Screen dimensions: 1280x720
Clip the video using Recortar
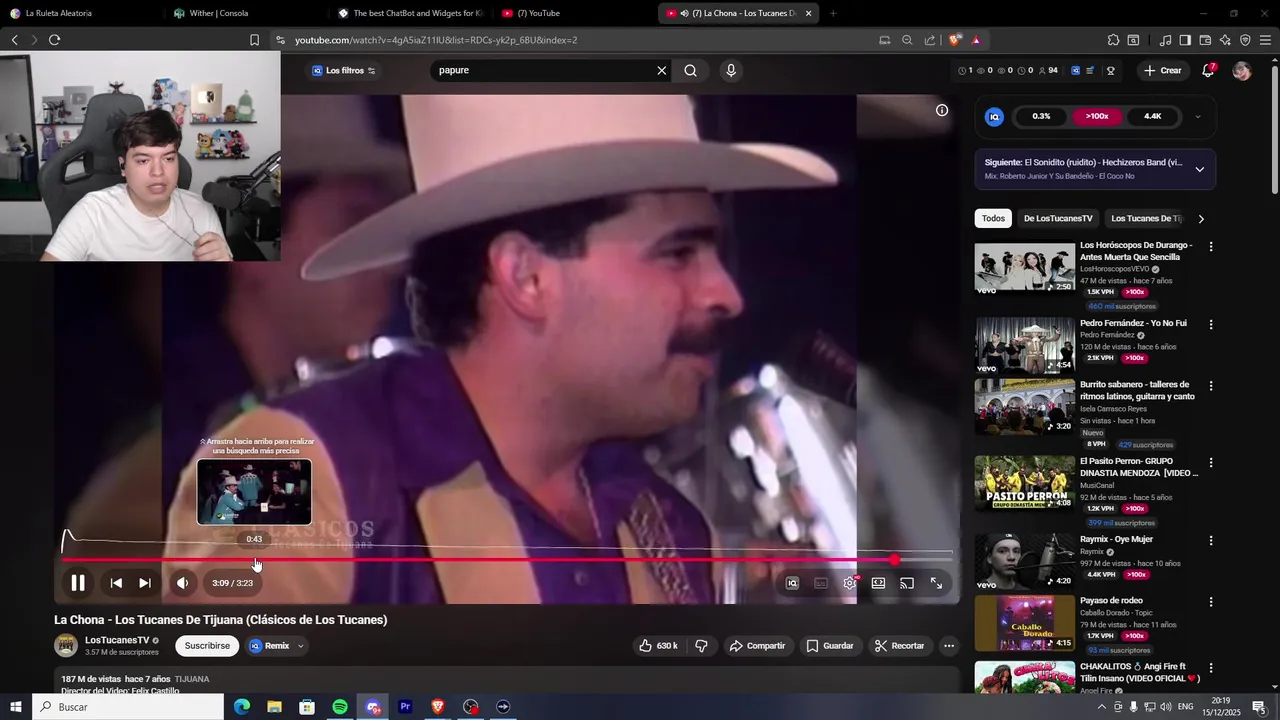pyautogui.click(x=899, y=646)
